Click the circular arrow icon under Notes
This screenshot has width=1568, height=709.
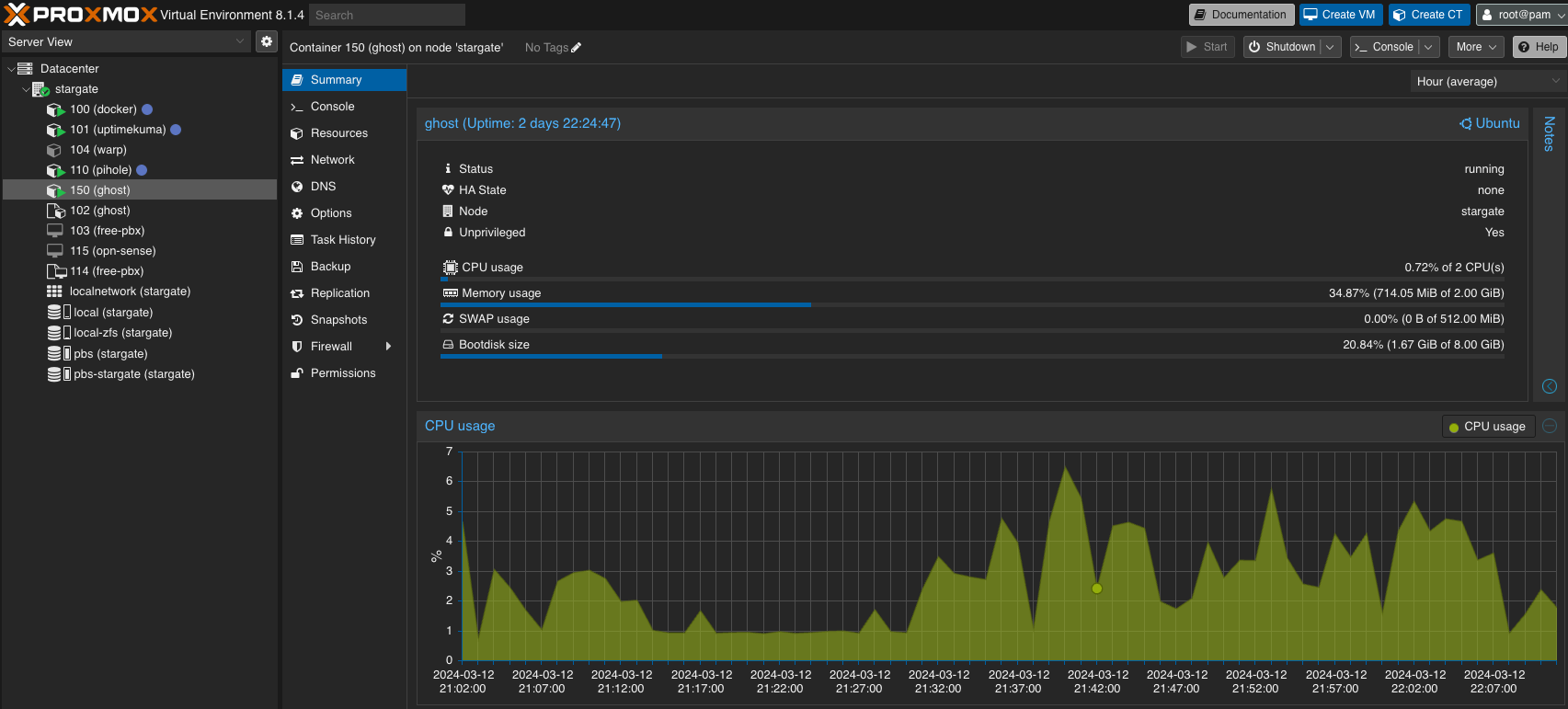1550,386
